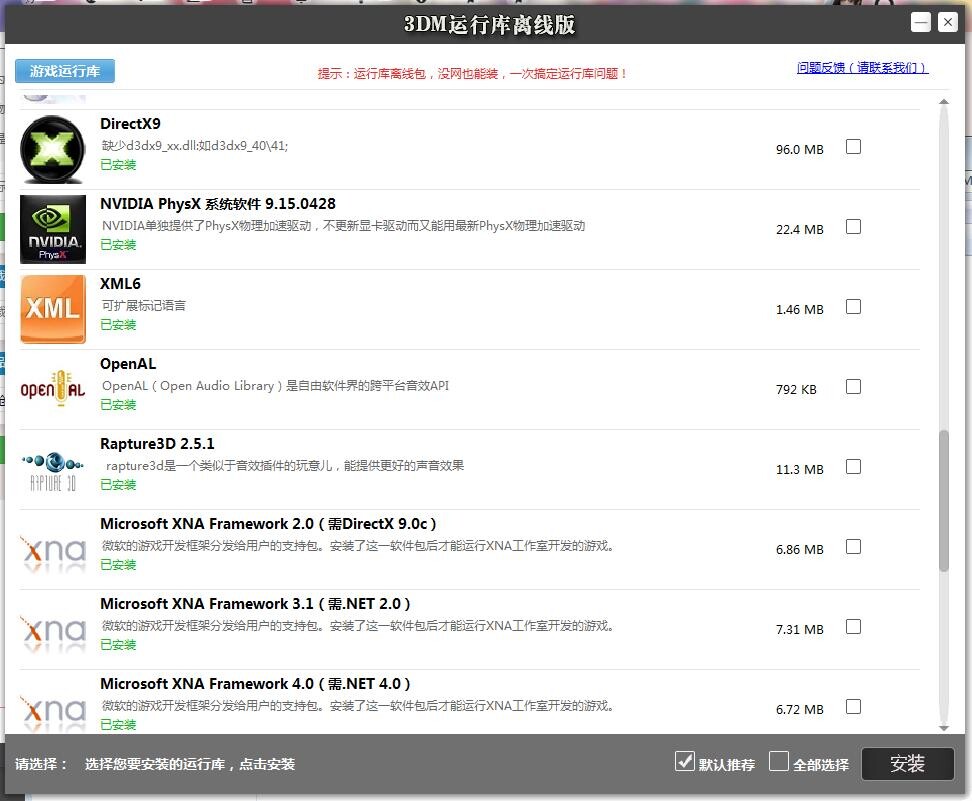
Task: Enable the 全部选择 checkbox
Action: click(778, 761)
